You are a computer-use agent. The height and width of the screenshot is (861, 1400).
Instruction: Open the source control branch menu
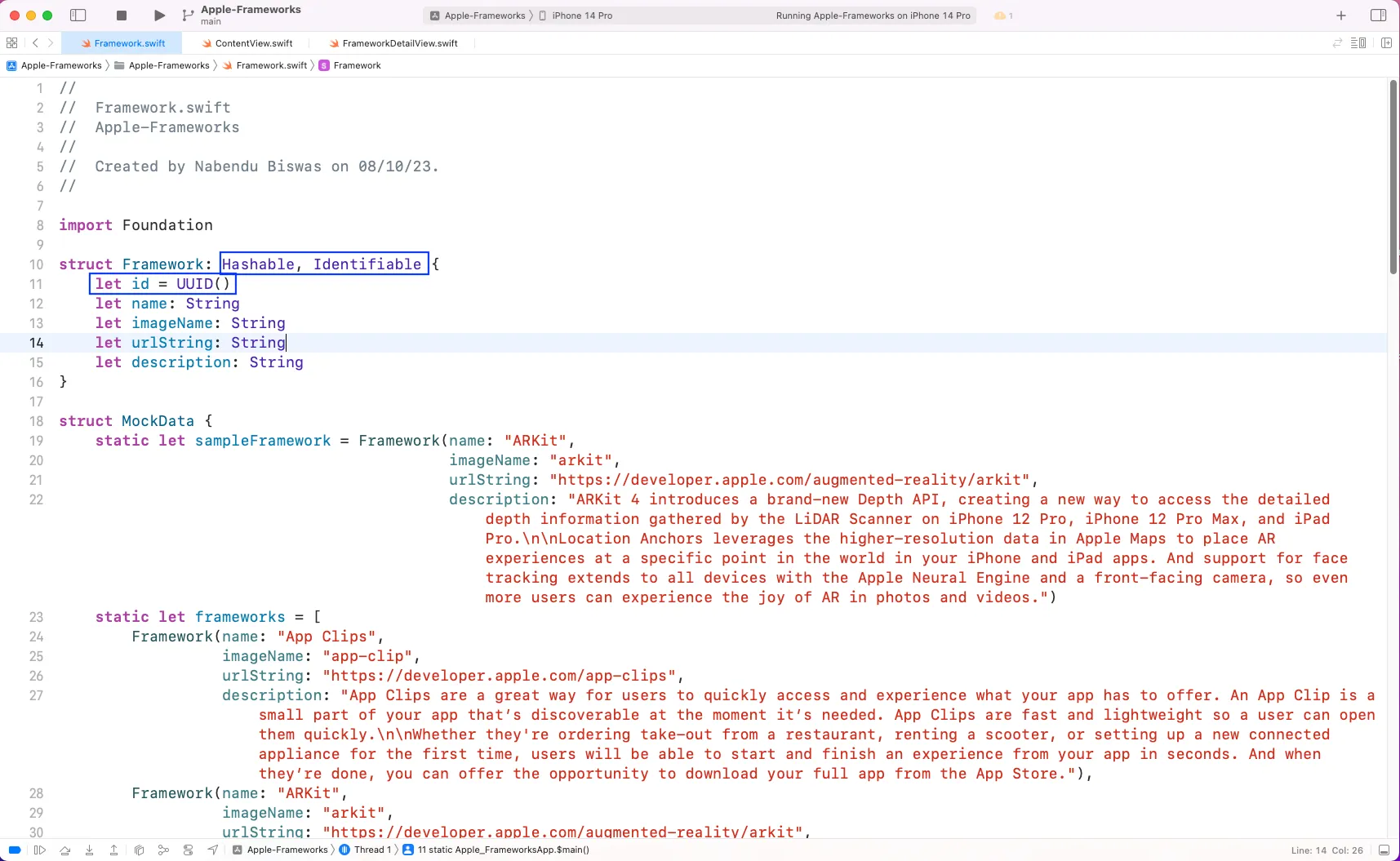pyautogui.click(x=188, y=16)
